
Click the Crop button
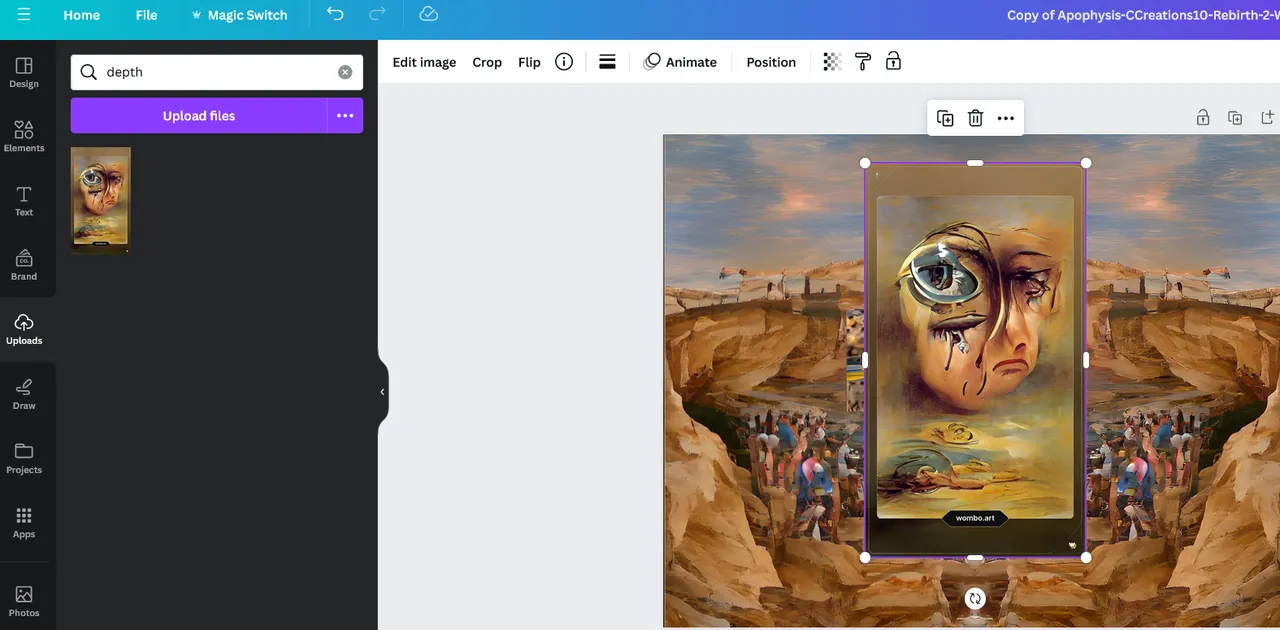pos(487,62)
